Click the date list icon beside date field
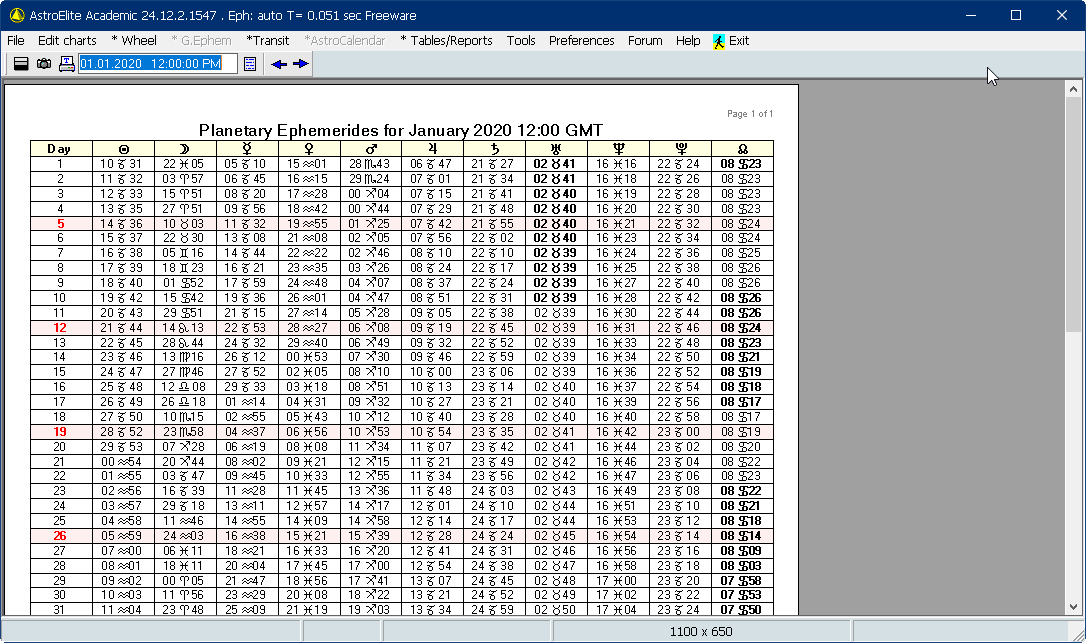Viewport: 1086px width, 643px height. 250,64
